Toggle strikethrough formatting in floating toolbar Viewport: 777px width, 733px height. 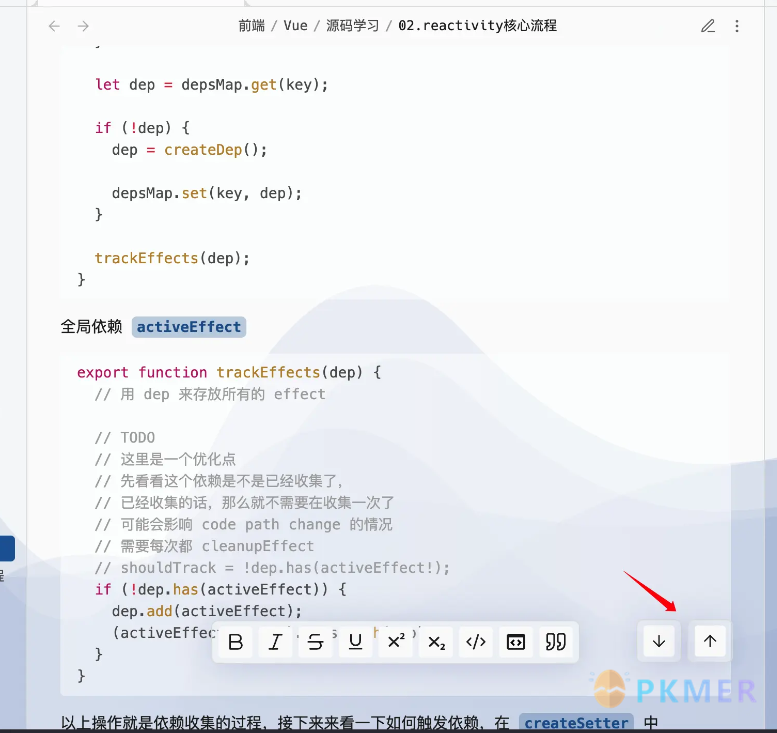coord(315,642)
